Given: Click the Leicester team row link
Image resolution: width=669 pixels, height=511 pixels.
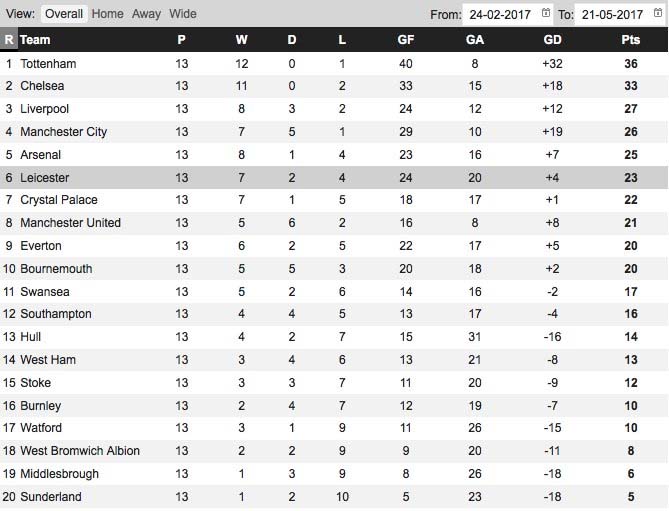Looking at the screenshot, I should pos(44,177).
